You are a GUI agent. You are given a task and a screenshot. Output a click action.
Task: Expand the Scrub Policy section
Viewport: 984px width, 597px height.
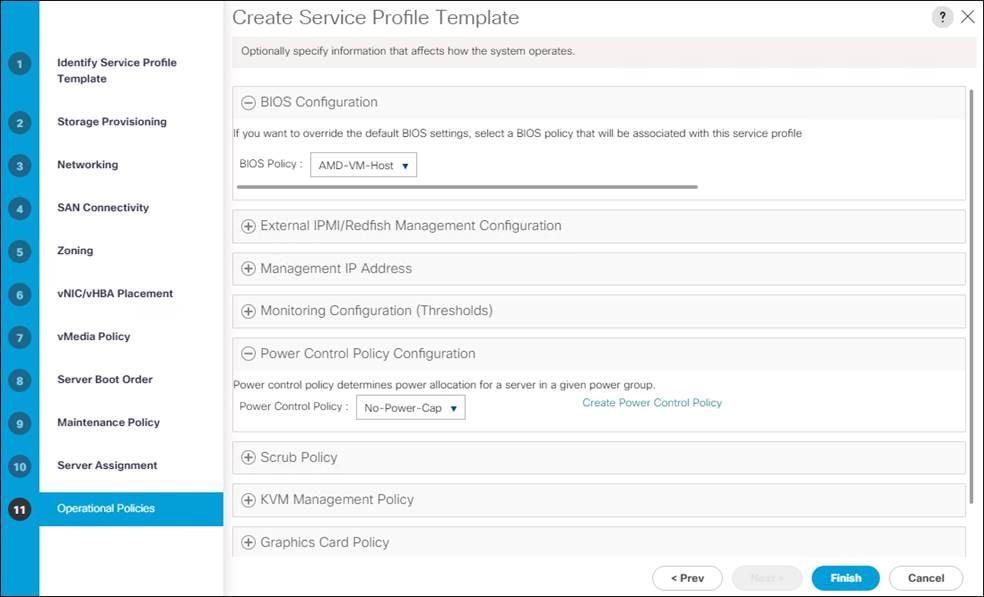pos(249,458)
